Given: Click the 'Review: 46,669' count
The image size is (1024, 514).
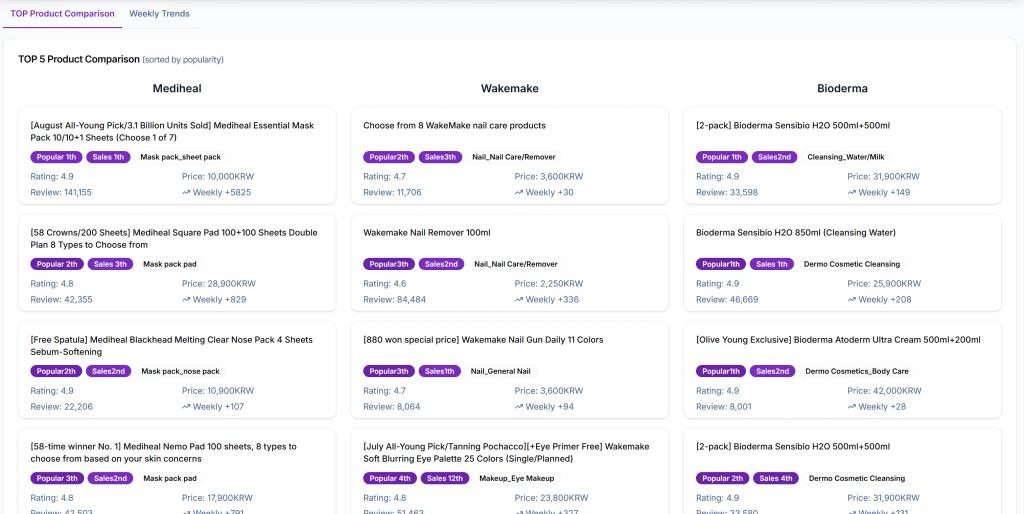Looking at the screenshot, I should click(728, 300).
